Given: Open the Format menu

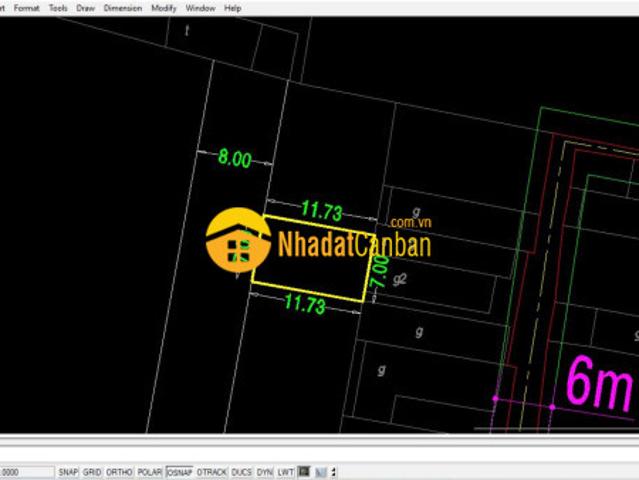Looking at the screenshot, I should click(26, 8).
